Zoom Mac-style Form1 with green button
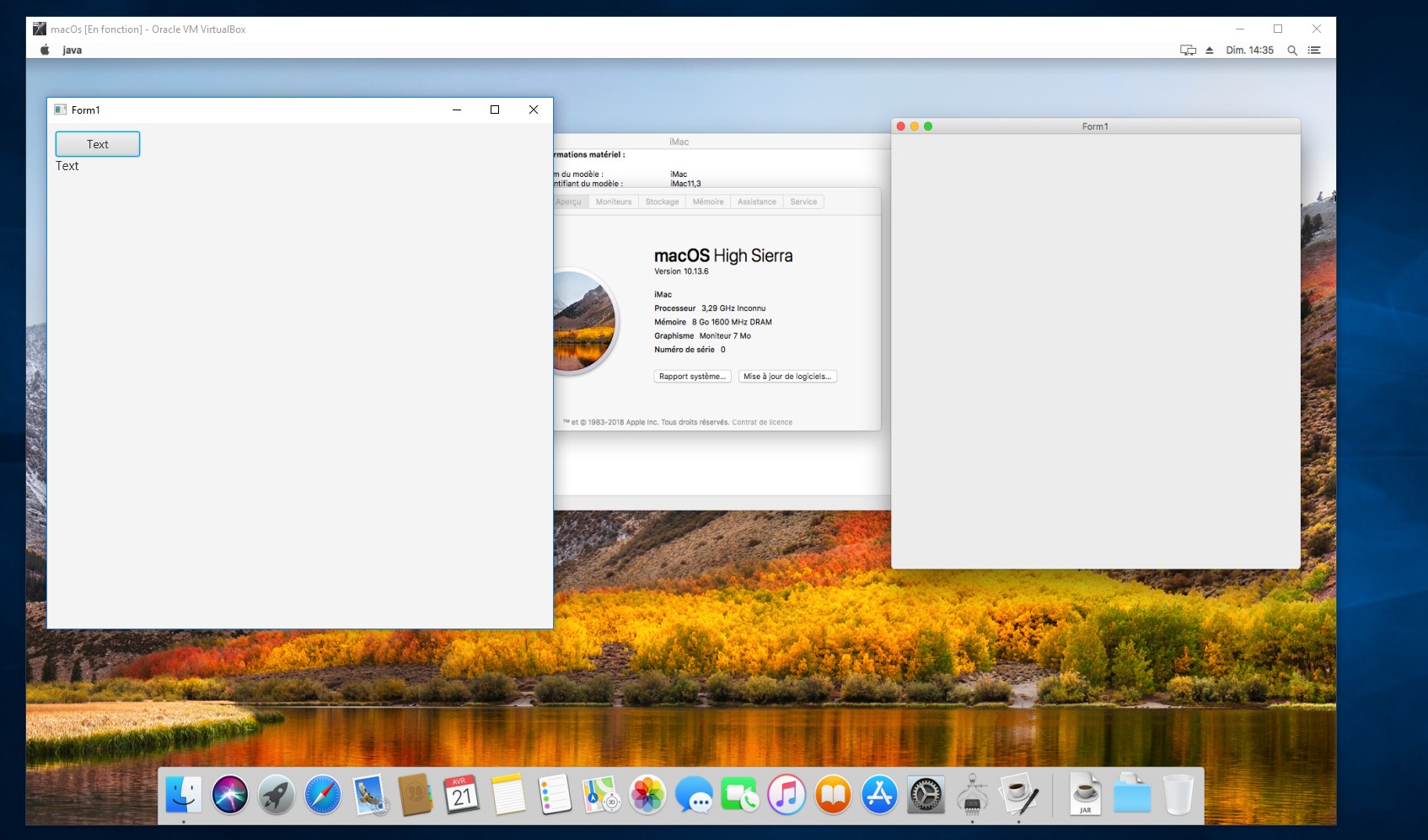Image resolution: width=1428 pixels, height=840 pixels. pos(928,126)
